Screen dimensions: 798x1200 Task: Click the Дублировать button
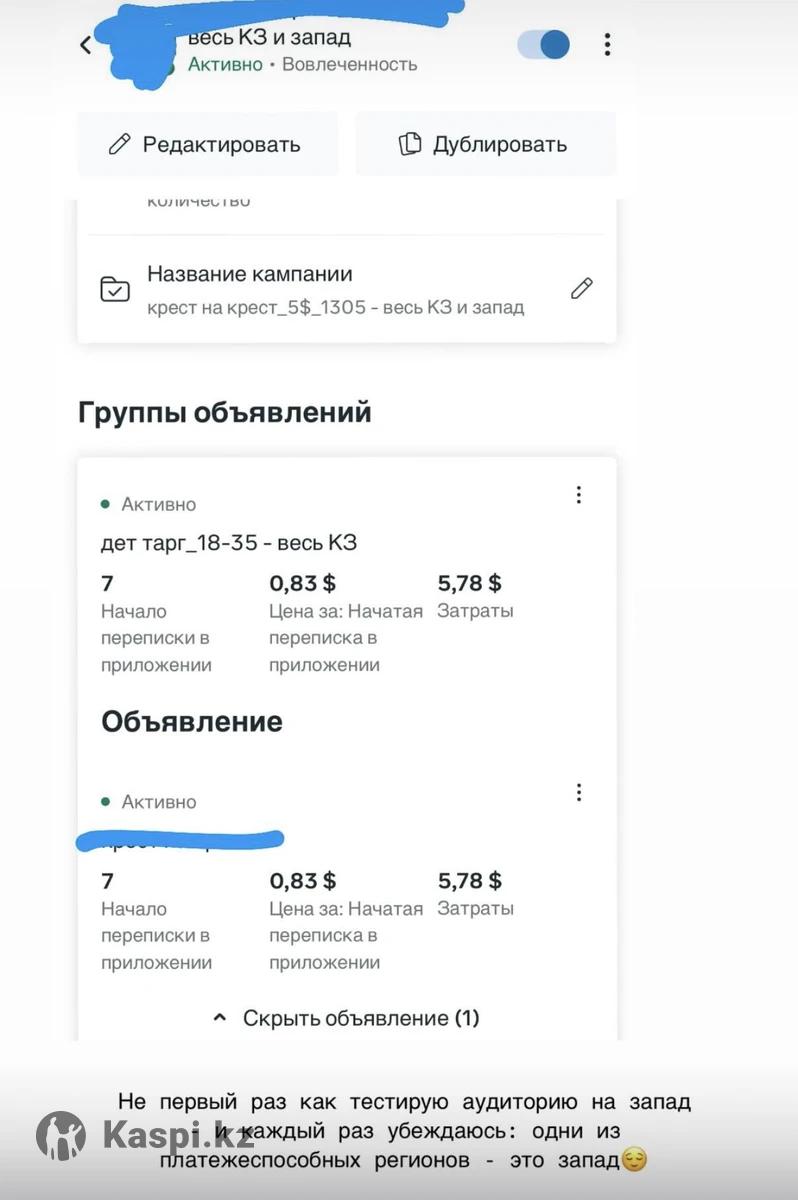coord(485,144)
